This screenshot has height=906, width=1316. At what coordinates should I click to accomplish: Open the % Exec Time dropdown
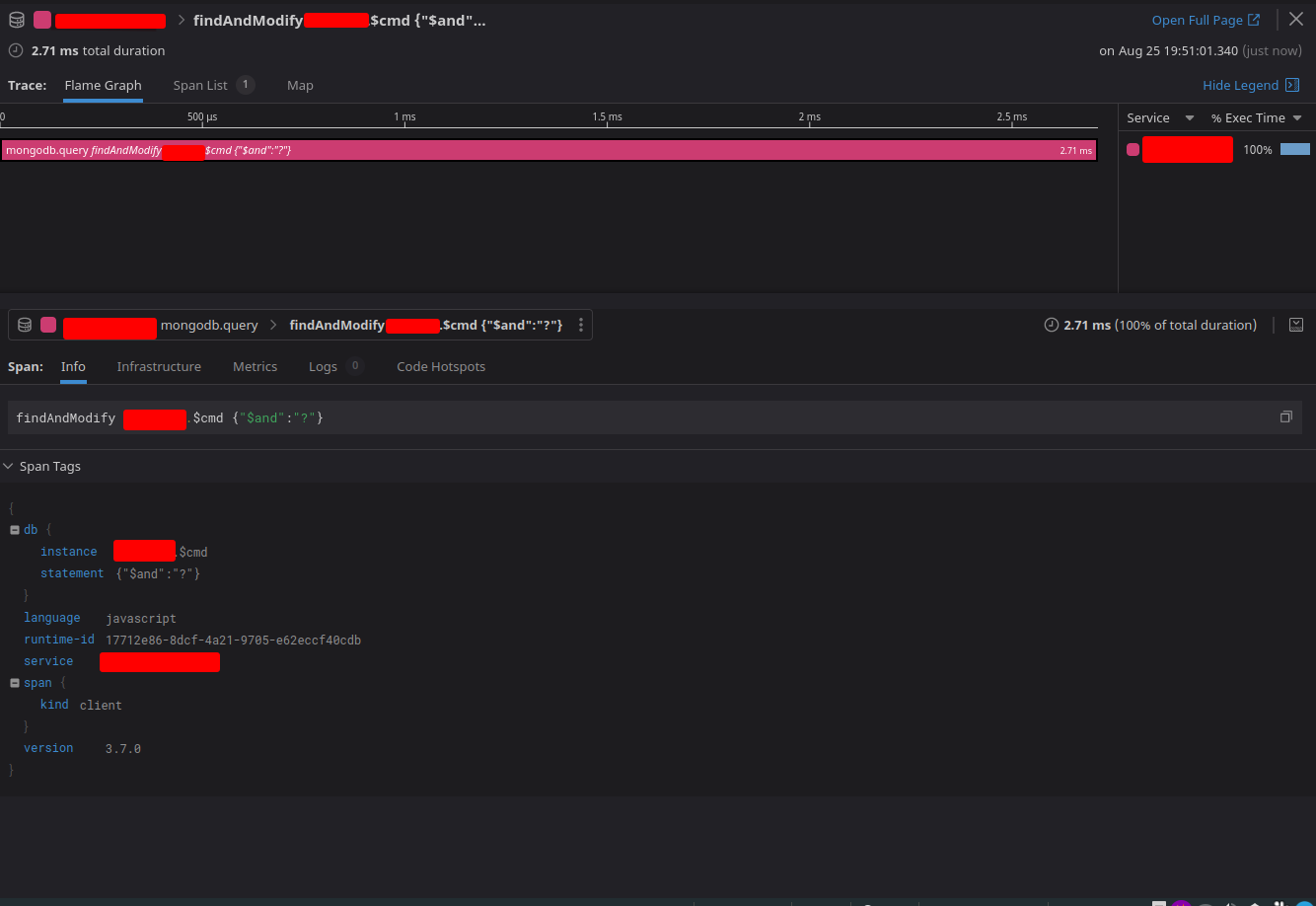coord(1257,117)
